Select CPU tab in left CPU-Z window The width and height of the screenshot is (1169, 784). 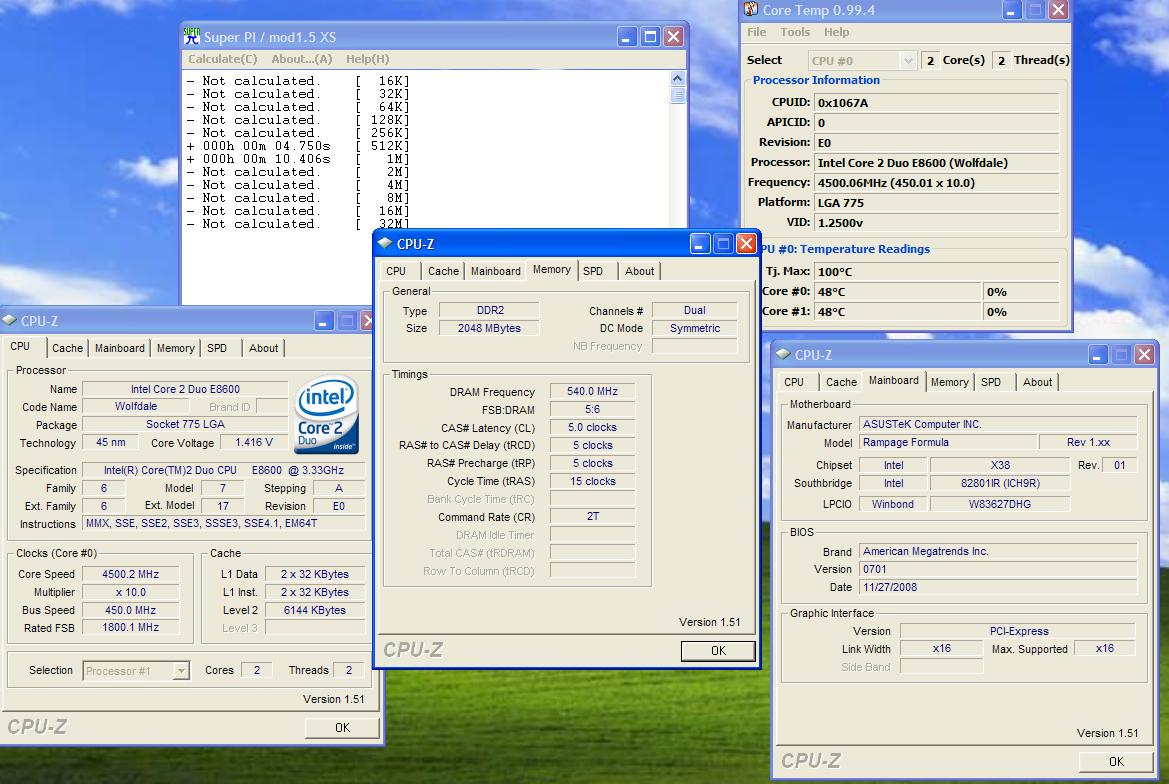[20, 347]
